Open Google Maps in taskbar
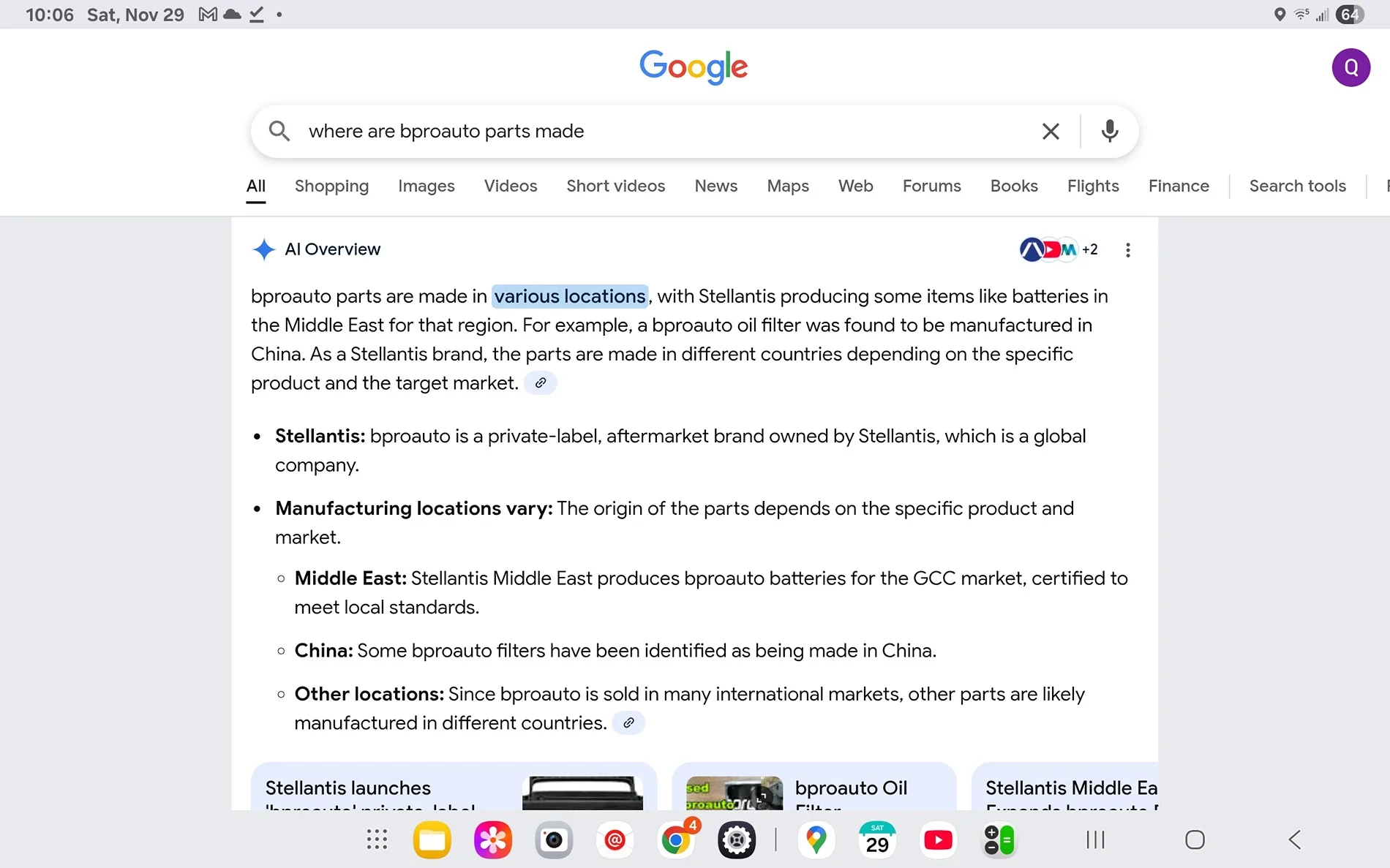The image size is (1390, 868). coord(816,839)
